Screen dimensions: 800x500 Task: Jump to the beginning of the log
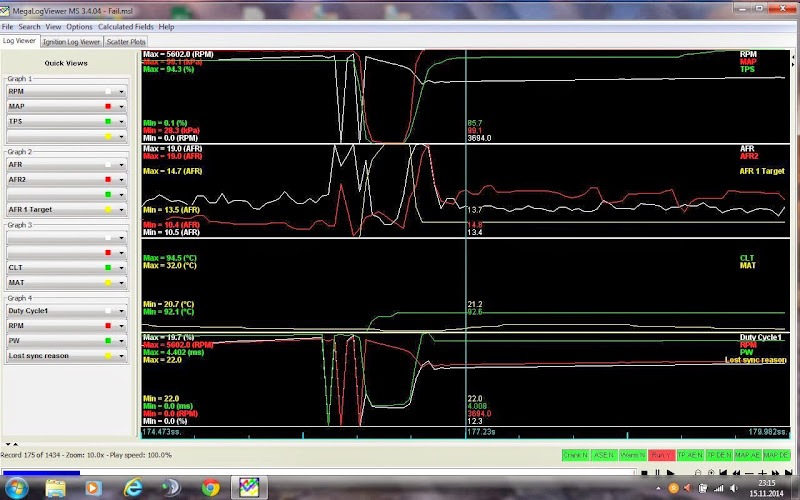coord(723,473)
